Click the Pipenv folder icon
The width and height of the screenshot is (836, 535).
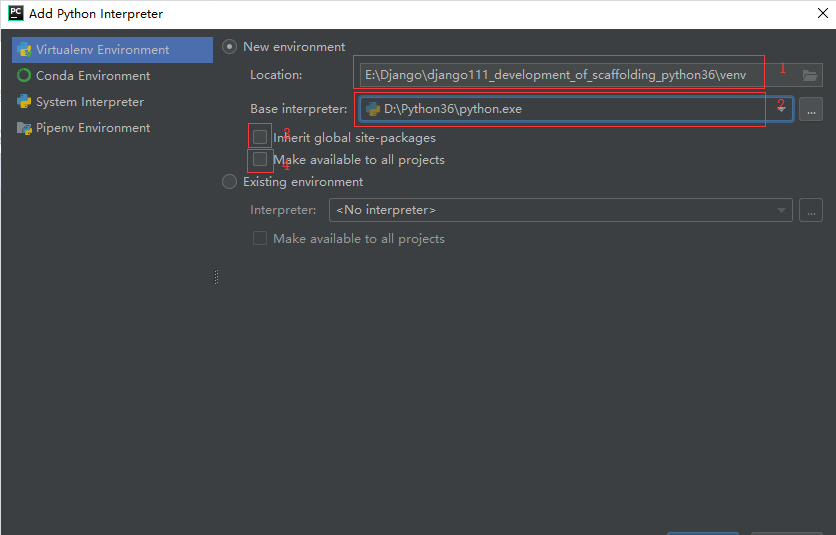coord(24,128)
